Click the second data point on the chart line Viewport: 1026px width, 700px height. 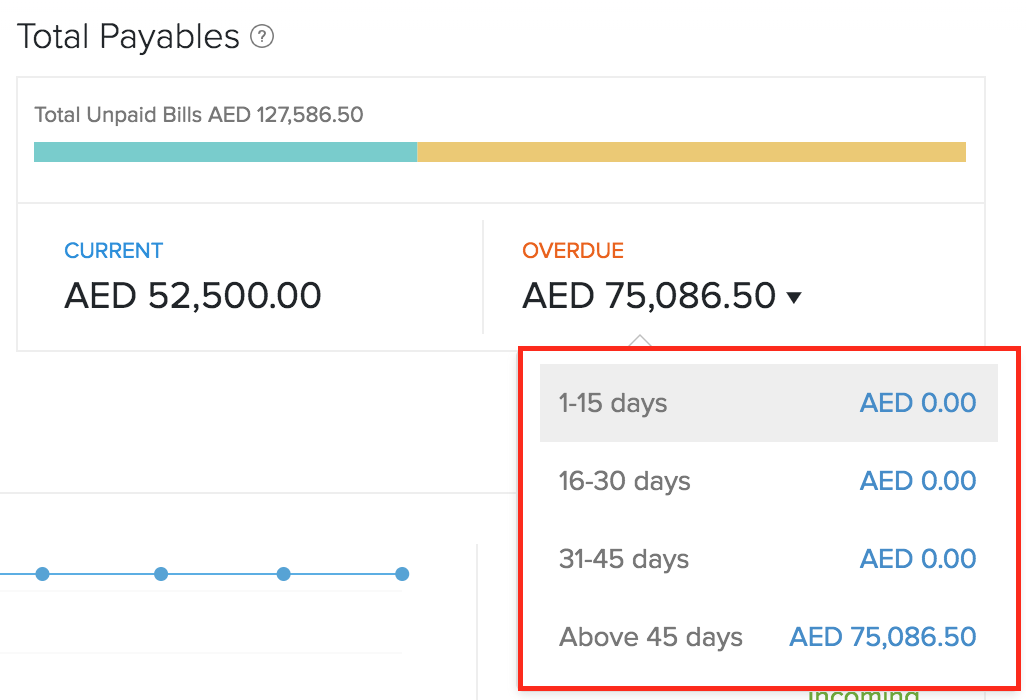pos(161,574)
